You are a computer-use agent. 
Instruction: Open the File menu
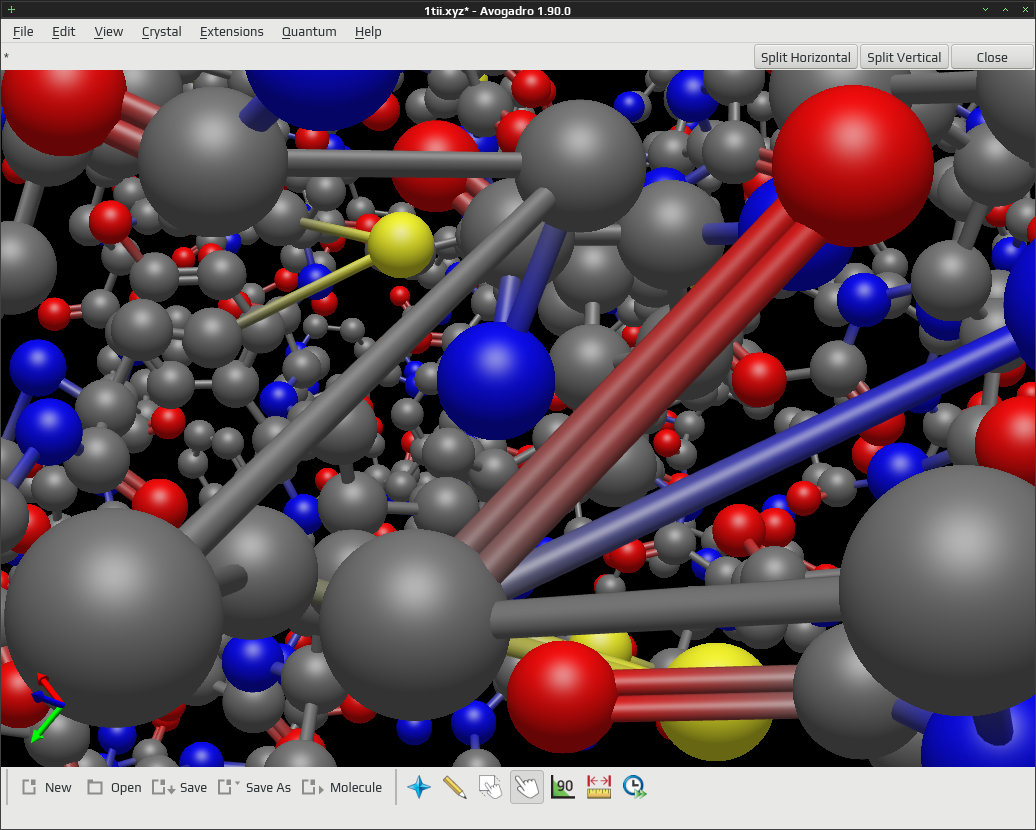point(23,32)
